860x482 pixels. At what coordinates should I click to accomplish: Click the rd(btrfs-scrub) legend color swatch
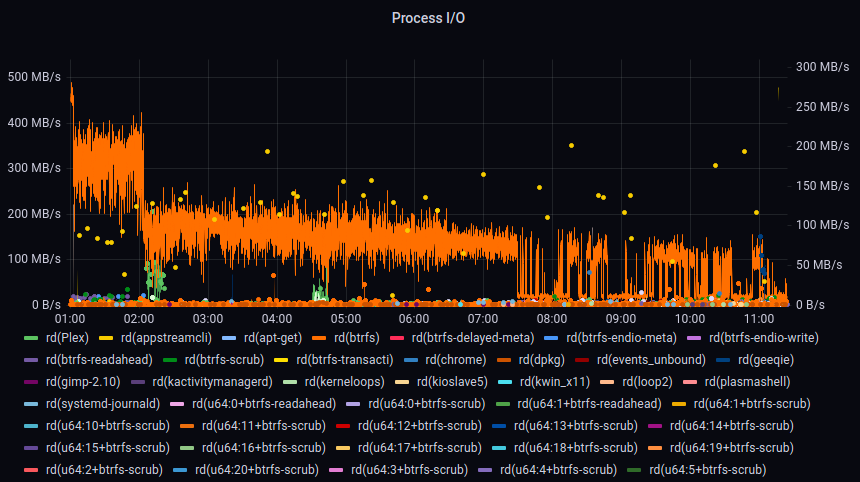[x=169, y=359]
